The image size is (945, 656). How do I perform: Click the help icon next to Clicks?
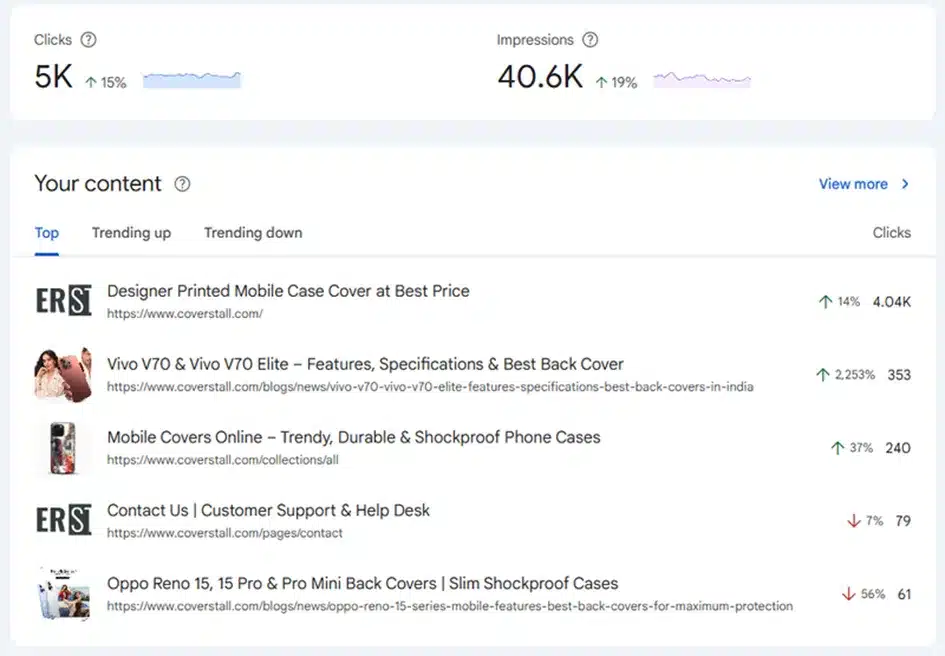pyautogui.click(x=89, y=40)
